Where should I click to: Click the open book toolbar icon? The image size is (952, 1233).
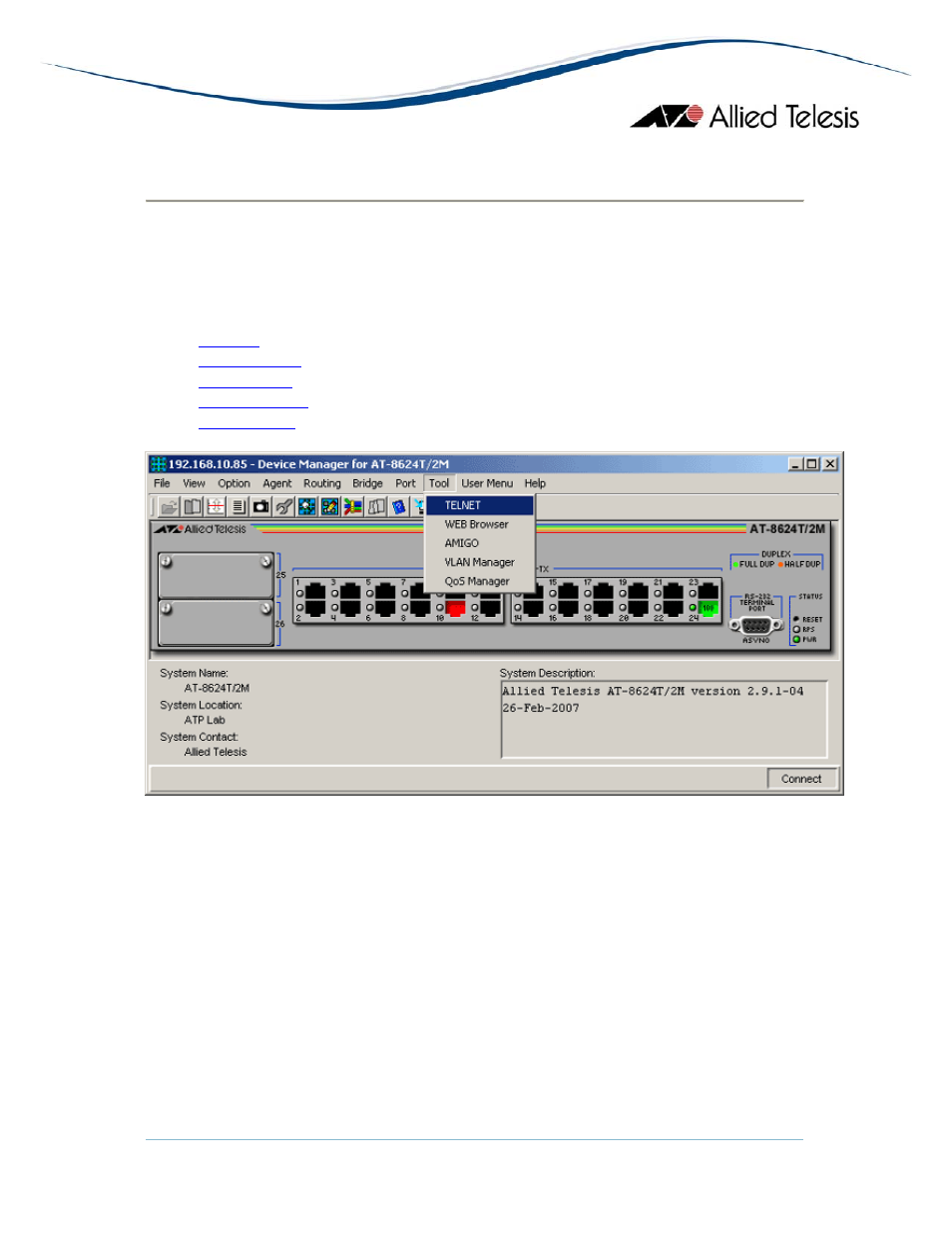(x=193, y=507)
